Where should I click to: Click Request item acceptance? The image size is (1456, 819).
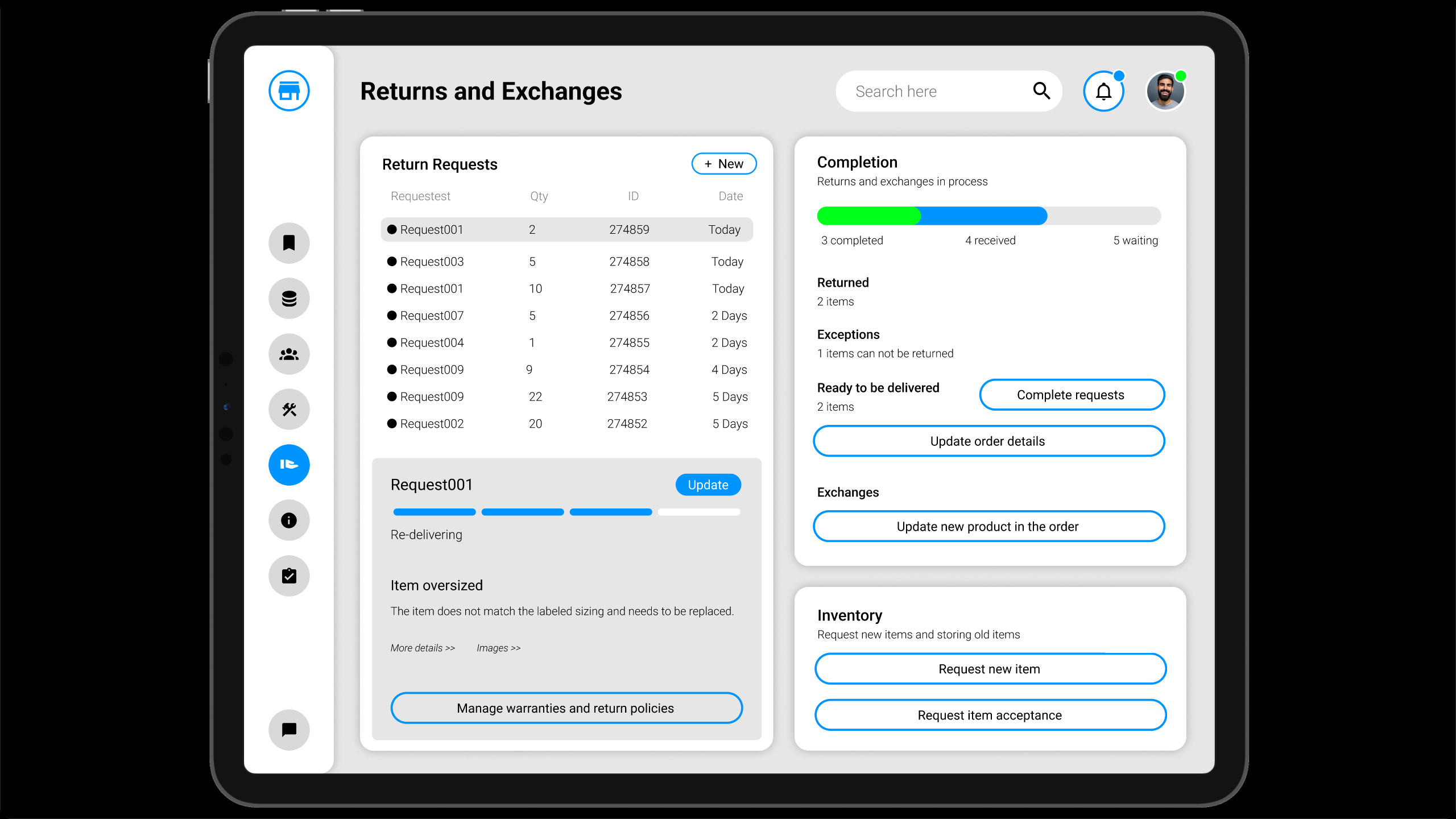(990, 715)
